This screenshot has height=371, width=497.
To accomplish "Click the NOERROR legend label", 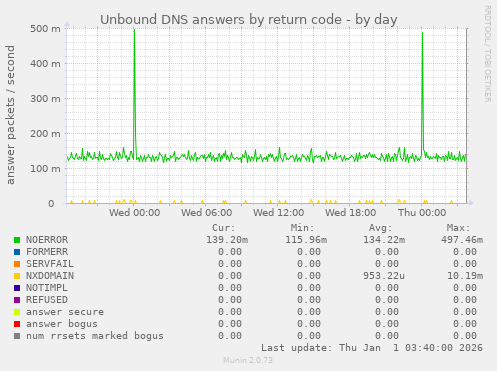I will pos(47,240).
